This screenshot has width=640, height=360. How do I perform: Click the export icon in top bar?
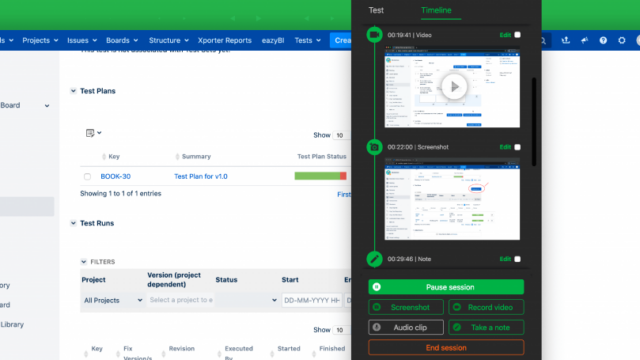click(x=565, y=40)
